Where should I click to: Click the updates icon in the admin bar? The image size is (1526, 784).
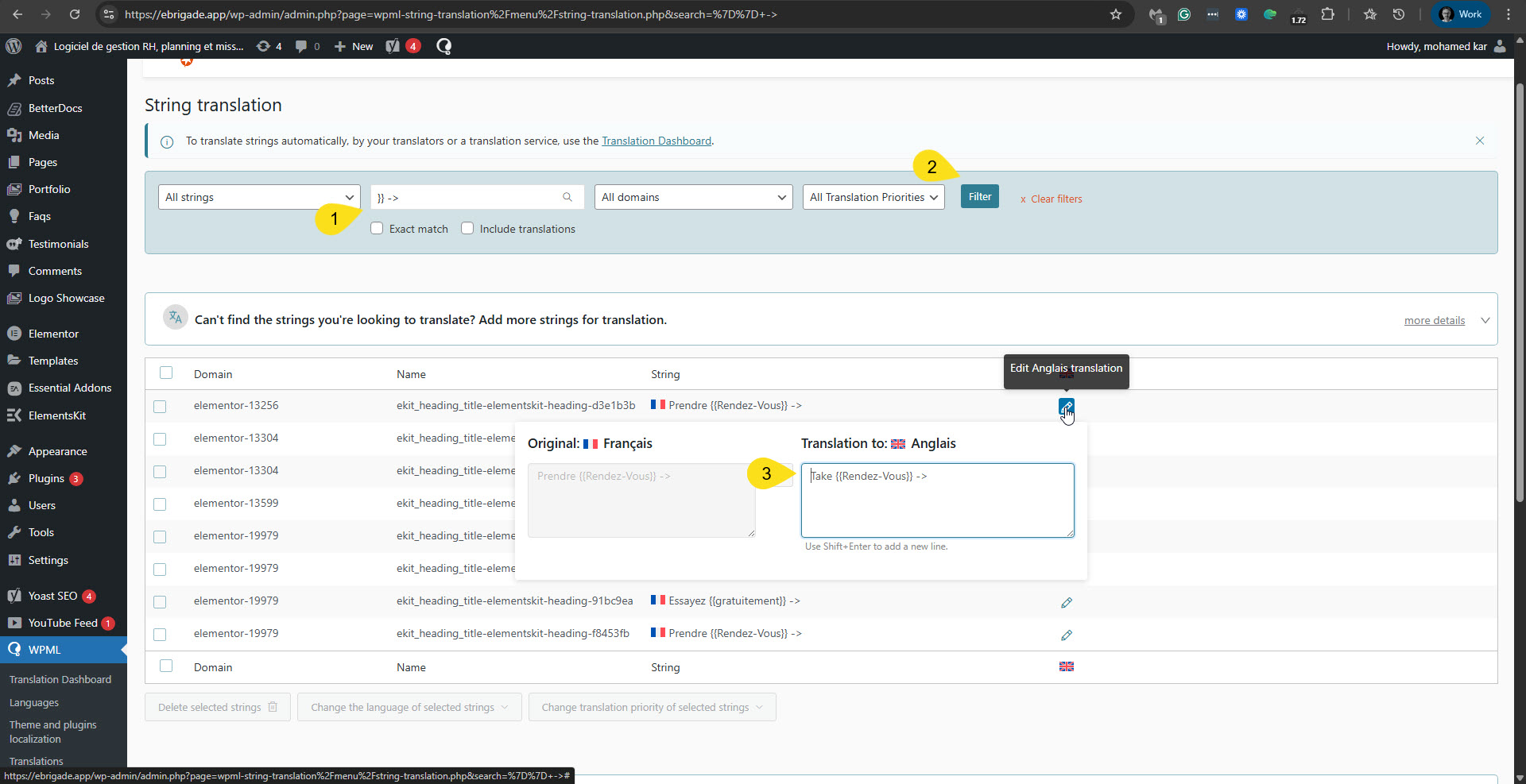tap(263, 46)
